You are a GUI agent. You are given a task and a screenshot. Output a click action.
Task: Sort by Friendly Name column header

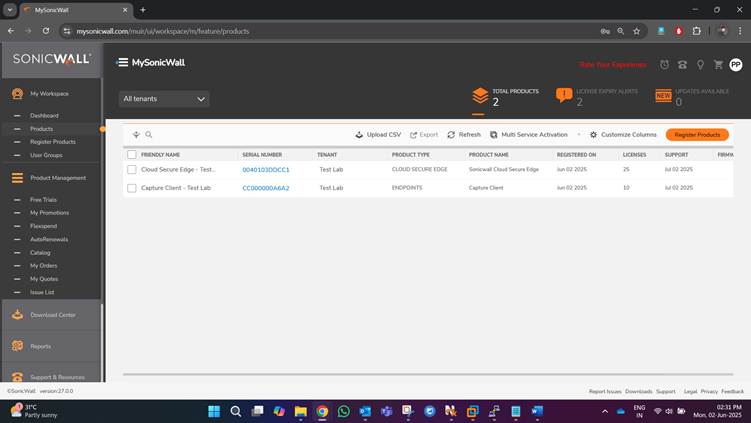pos(160,155)
